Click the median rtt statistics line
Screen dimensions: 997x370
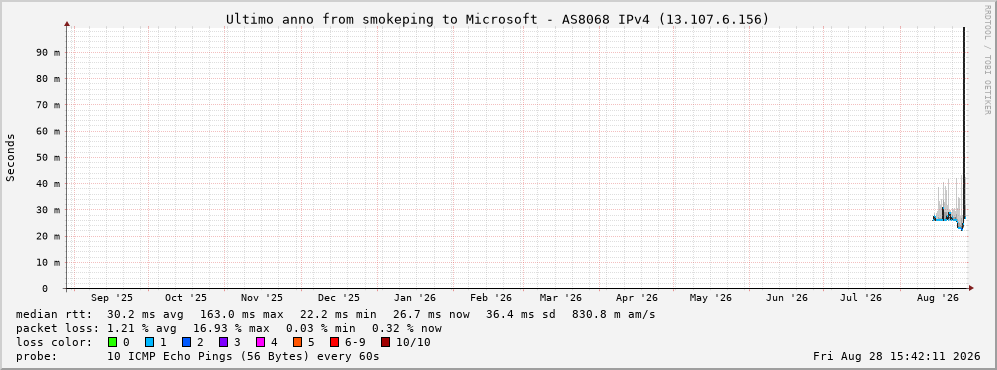(x=335, y=315)
